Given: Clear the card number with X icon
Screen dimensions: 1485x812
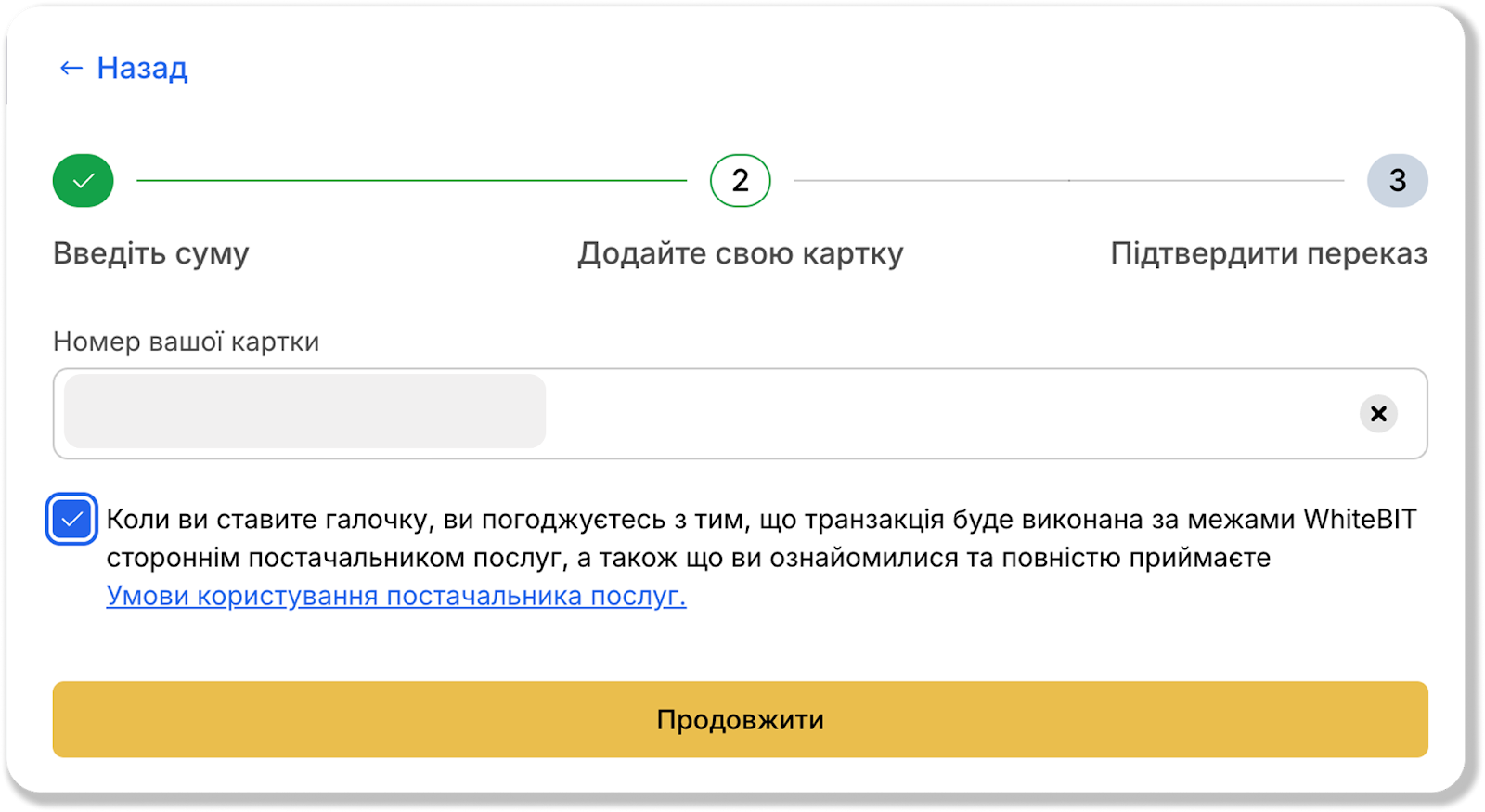Looking at the screenshot, I should [x=1378, y=414].
